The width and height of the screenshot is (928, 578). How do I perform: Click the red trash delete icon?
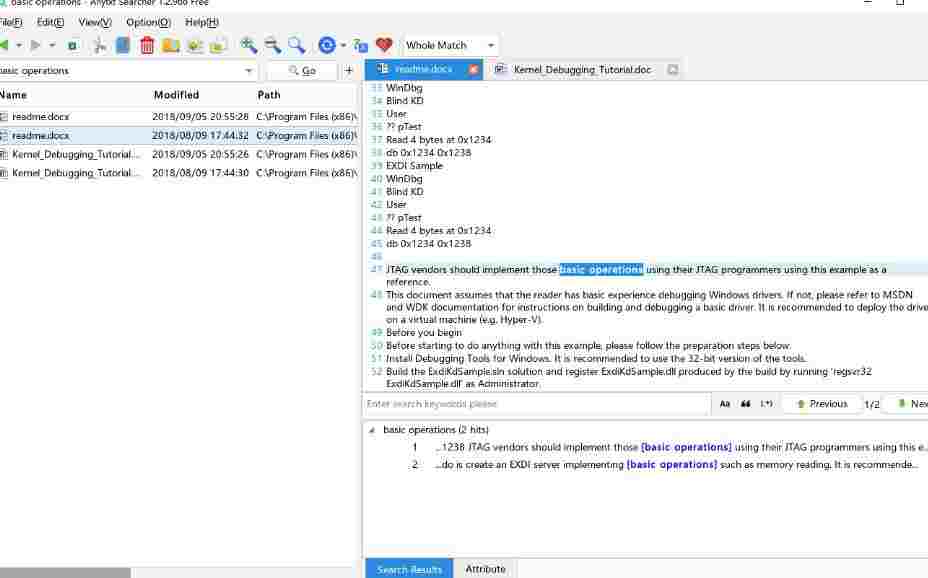click(147, 45)
